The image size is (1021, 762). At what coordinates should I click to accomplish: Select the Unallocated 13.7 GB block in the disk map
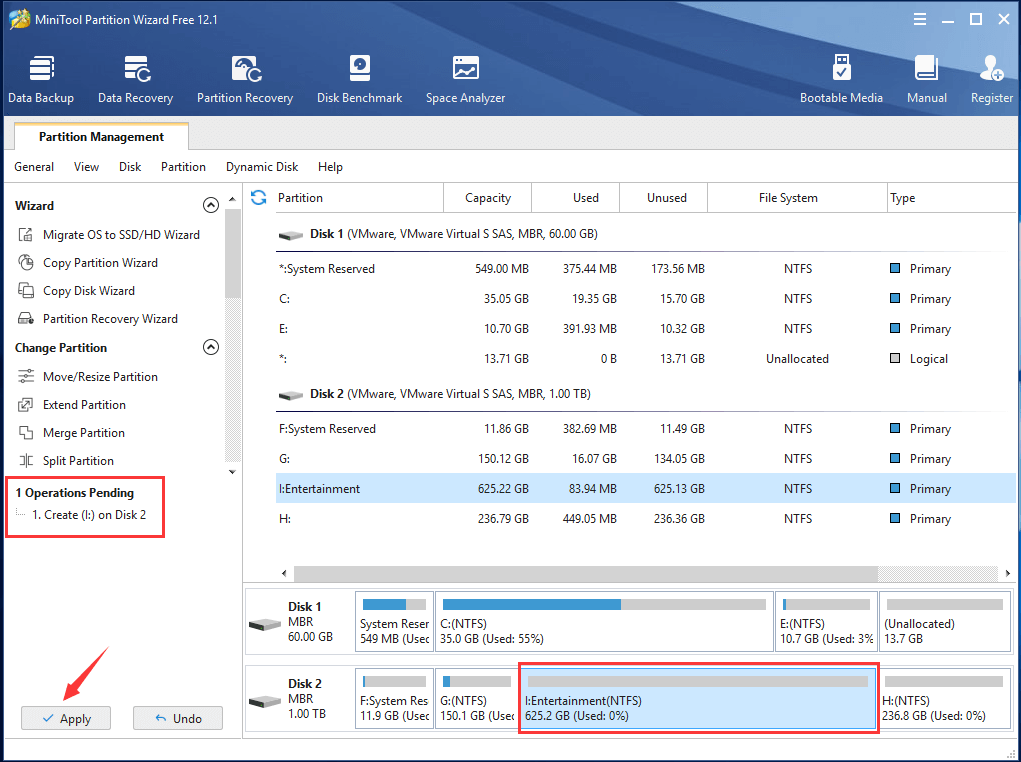coord(945,621)
